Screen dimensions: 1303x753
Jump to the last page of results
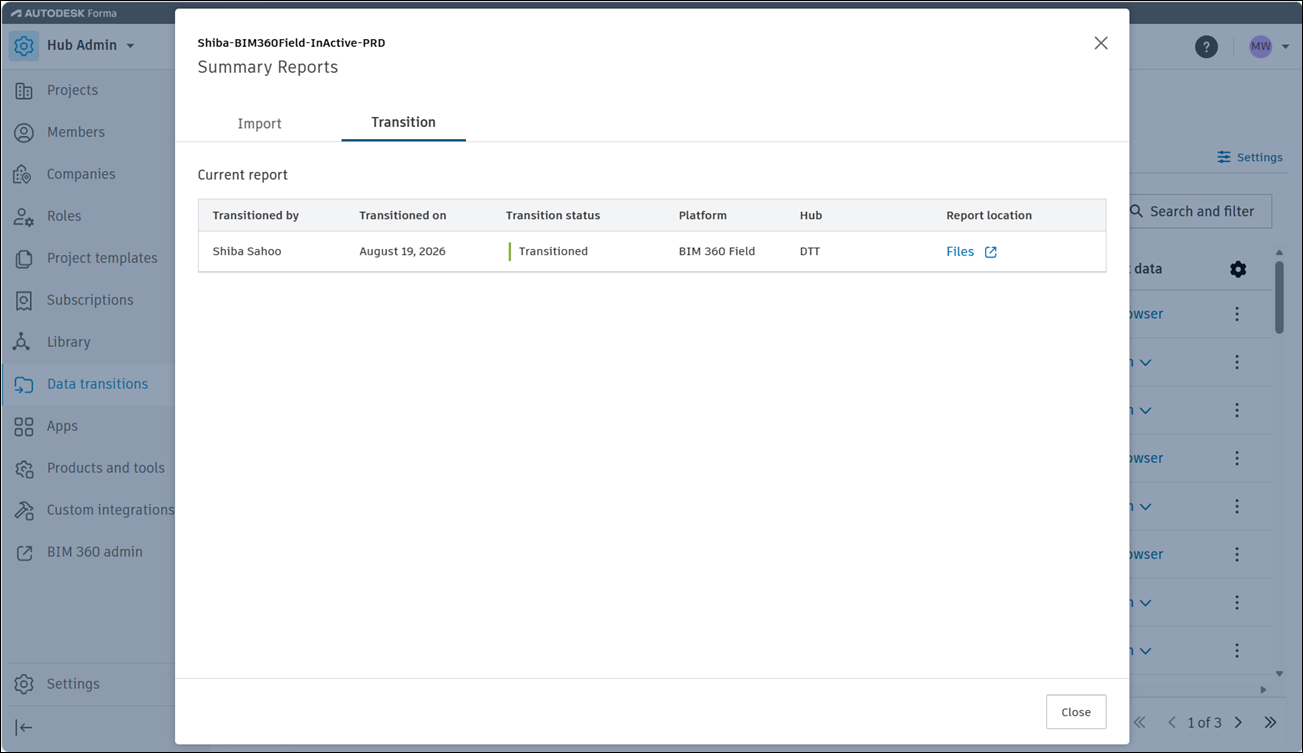tap(1270, 722)
